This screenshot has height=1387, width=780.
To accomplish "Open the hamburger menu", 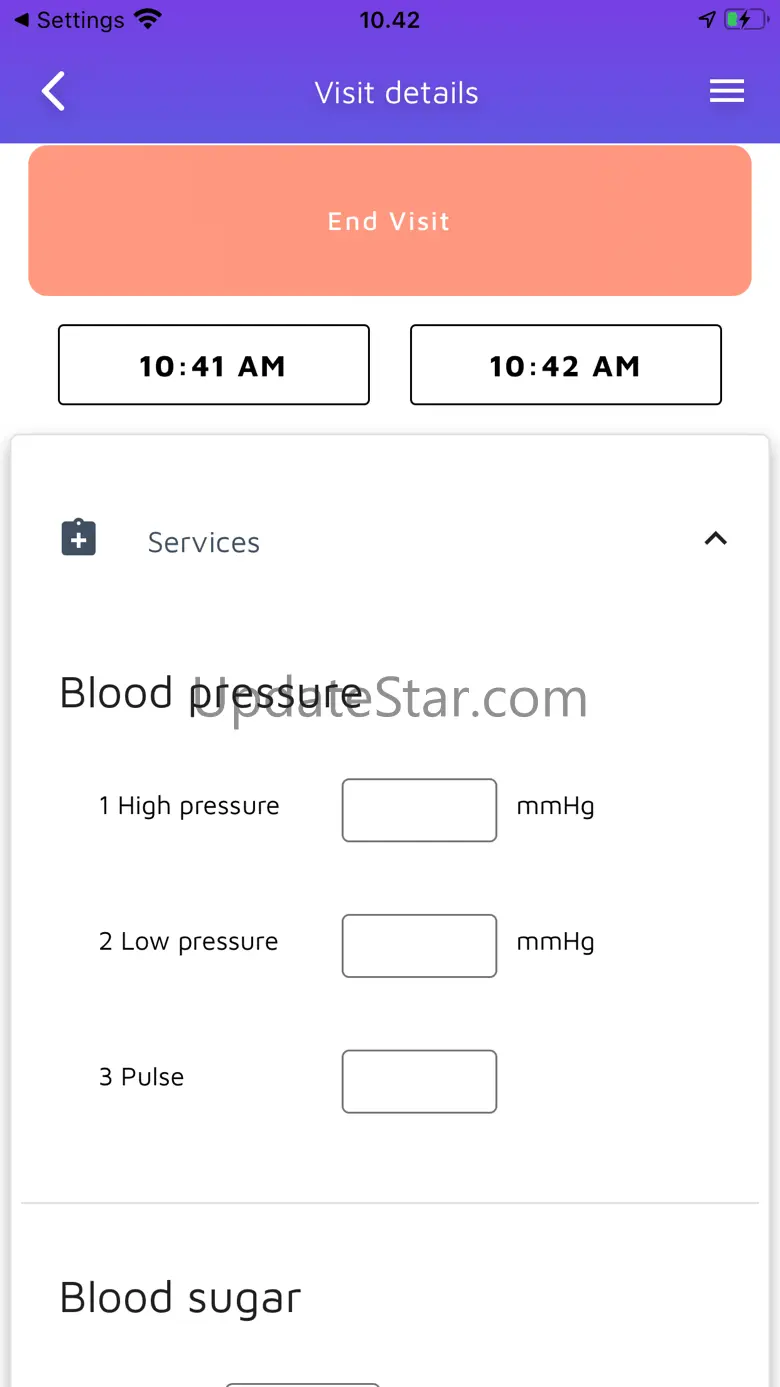I will [x=727, y=92].
